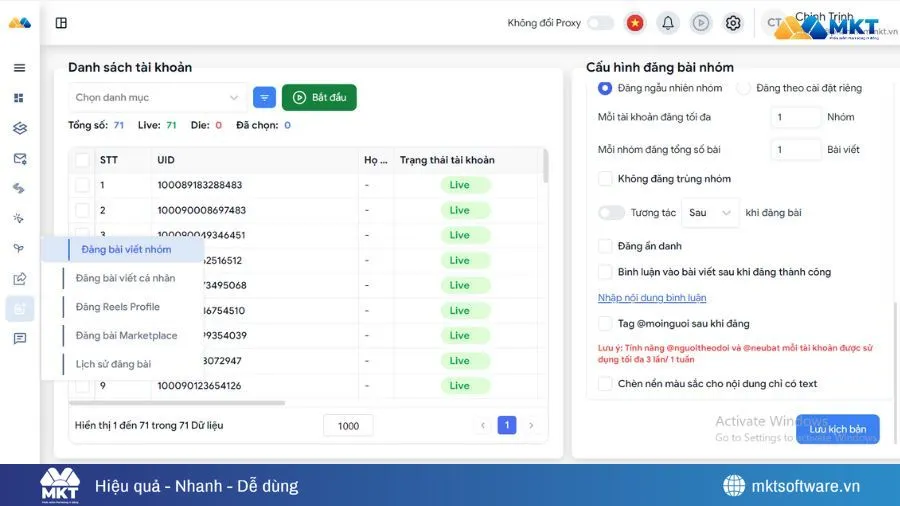Click the Mỗi tài khoản đăng tối đa field
The height and width of the screenshot is (506, 900).
click(796, 117)
